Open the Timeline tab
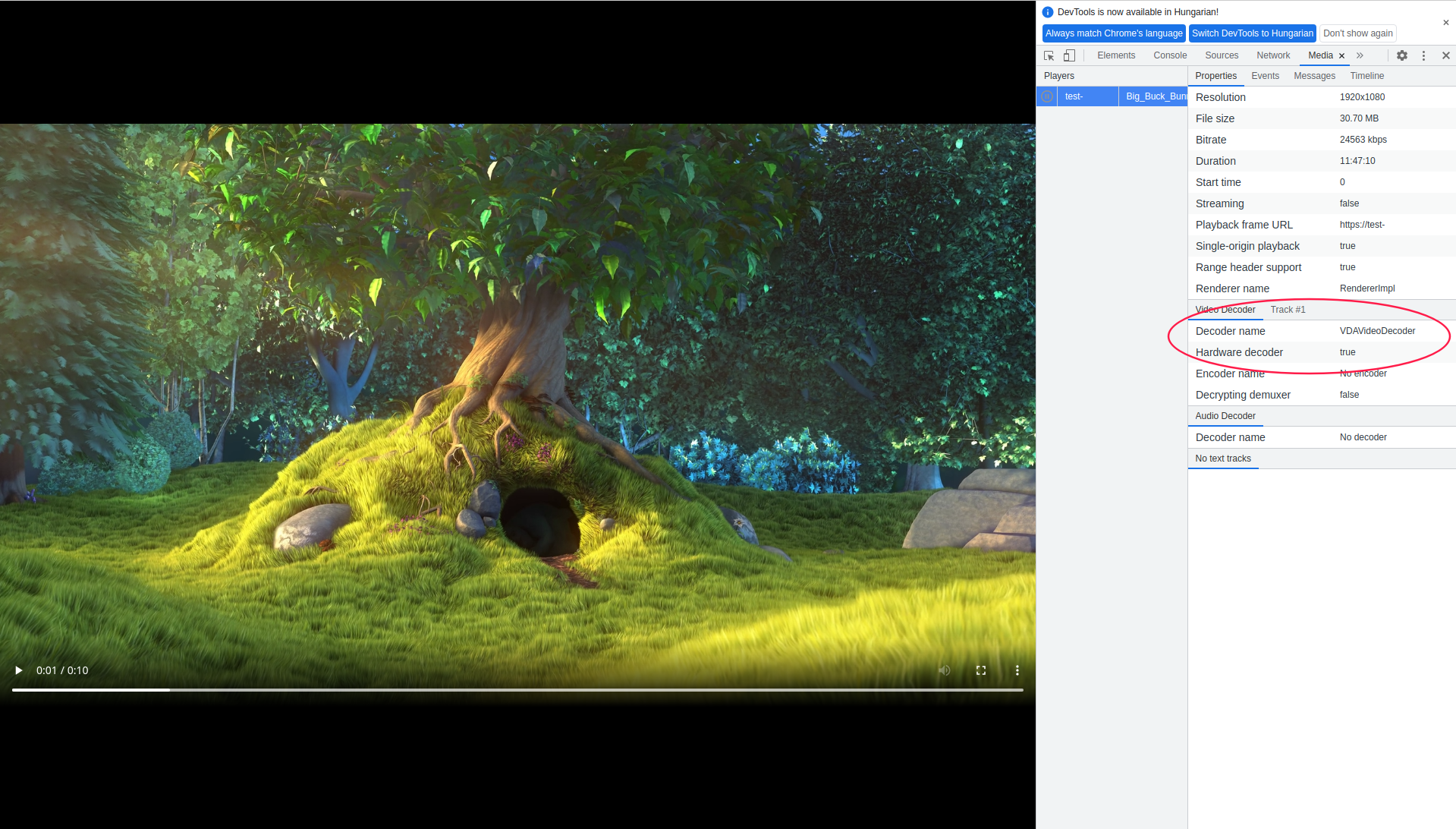The image size is (1456, 829). (1366, 76)
